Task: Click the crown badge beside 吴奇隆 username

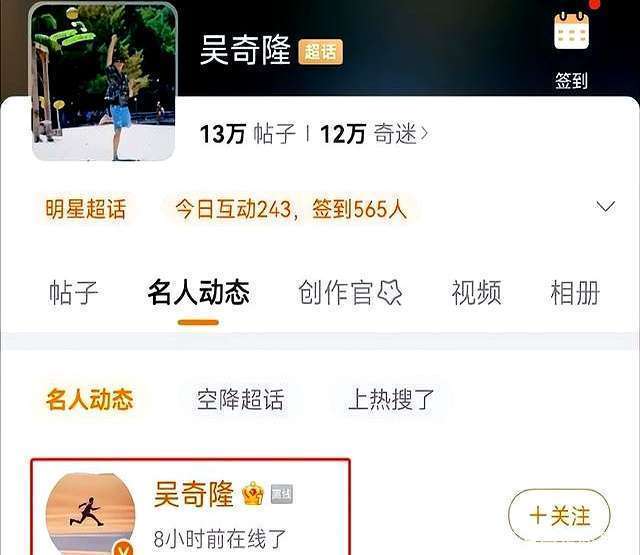Action: tap(253, 493)
